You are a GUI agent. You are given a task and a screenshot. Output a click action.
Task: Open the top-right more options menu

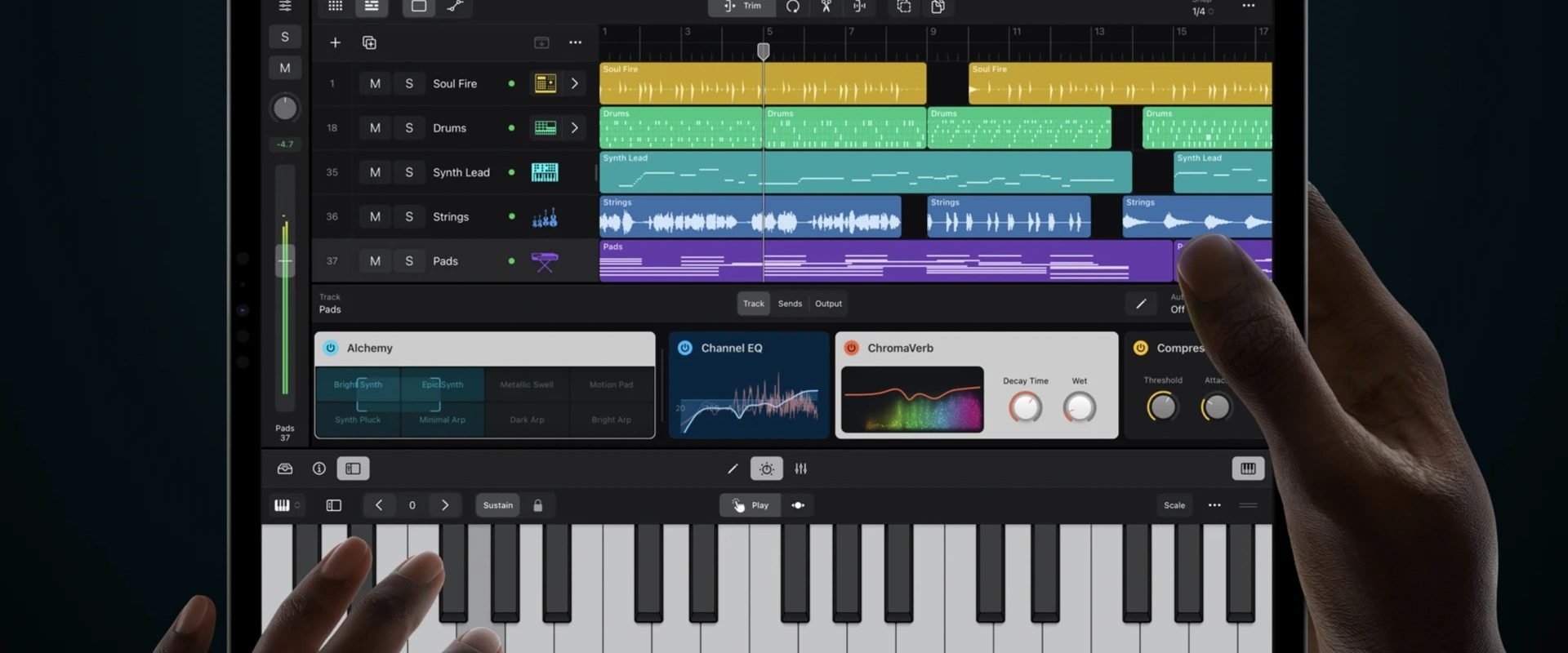(1249, 7)
